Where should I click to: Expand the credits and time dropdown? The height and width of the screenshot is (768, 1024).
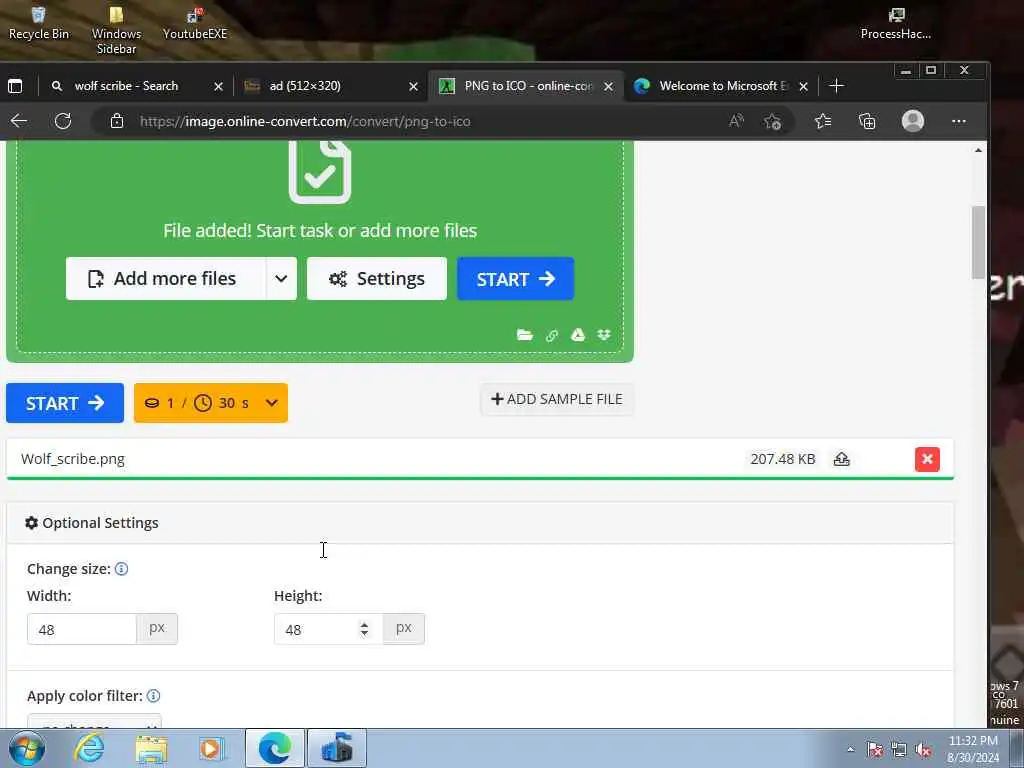210,403
